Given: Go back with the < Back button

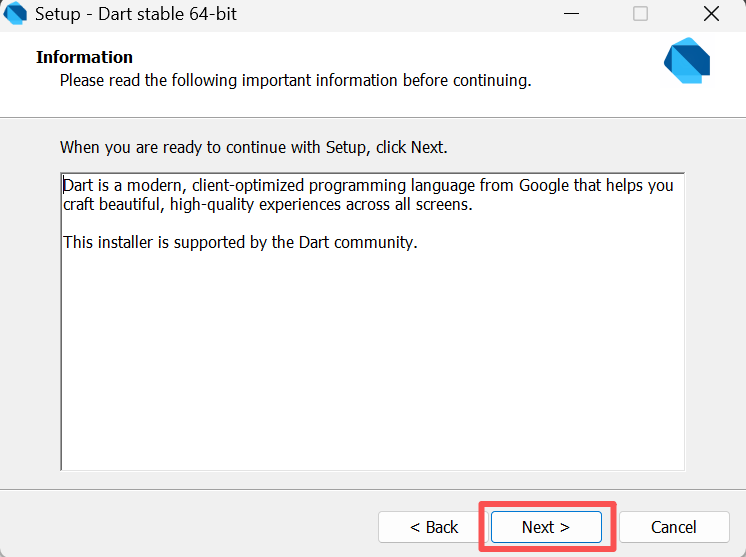Looking at the screenshot, I should [433, 527].
